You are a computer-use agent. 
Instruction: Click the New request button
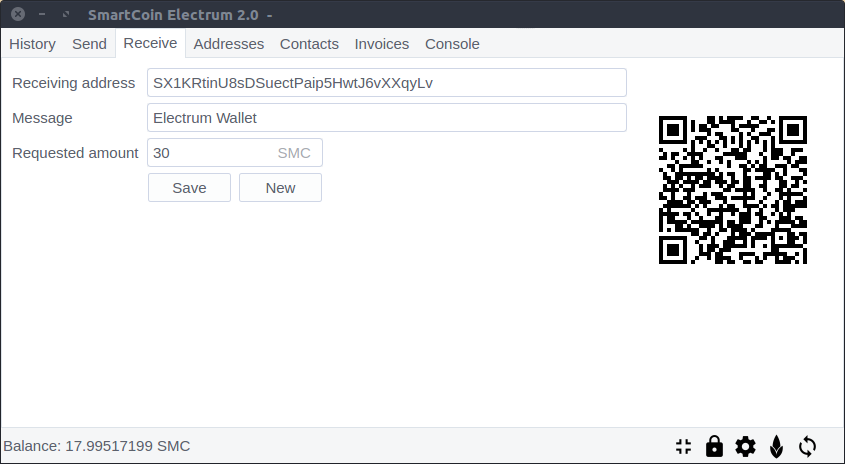(280, 188)
